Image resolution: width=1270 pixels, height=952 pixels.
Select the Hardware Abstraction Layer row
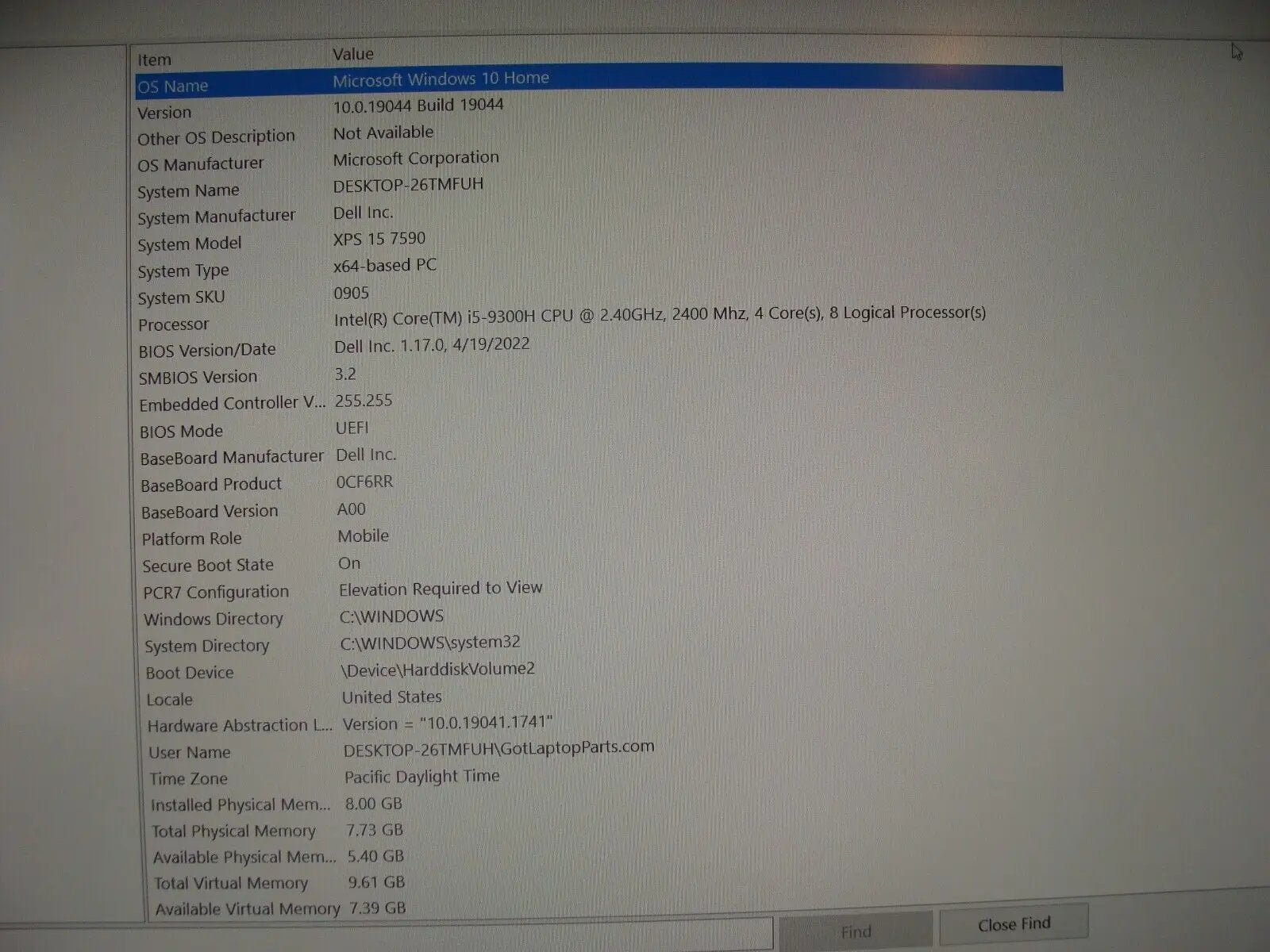(240, 726)
